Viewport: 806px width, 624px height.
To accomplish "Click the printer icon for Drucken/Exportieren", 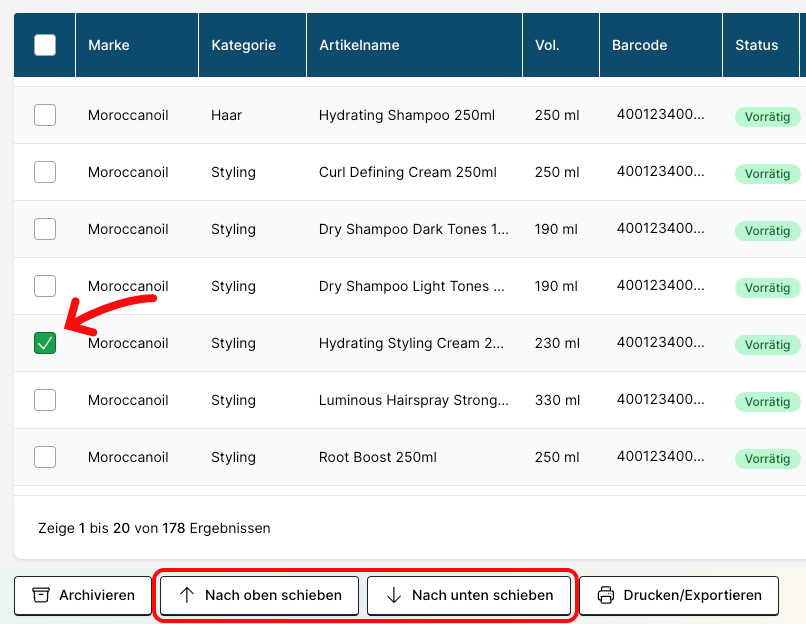I will (x=606, y=595).
